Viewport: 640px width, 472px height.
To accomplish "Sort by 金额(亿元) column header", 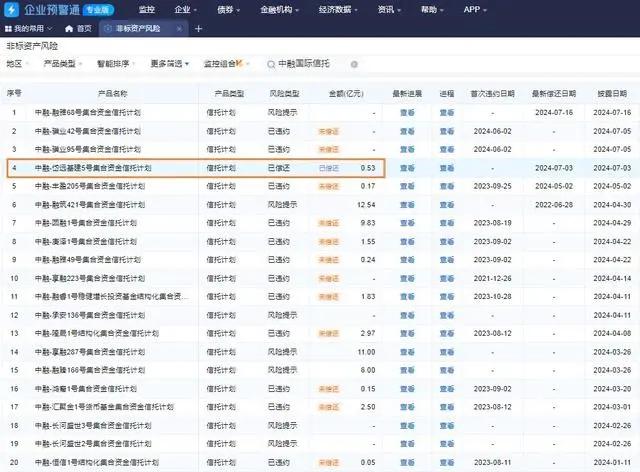I will tap(346, 94).
